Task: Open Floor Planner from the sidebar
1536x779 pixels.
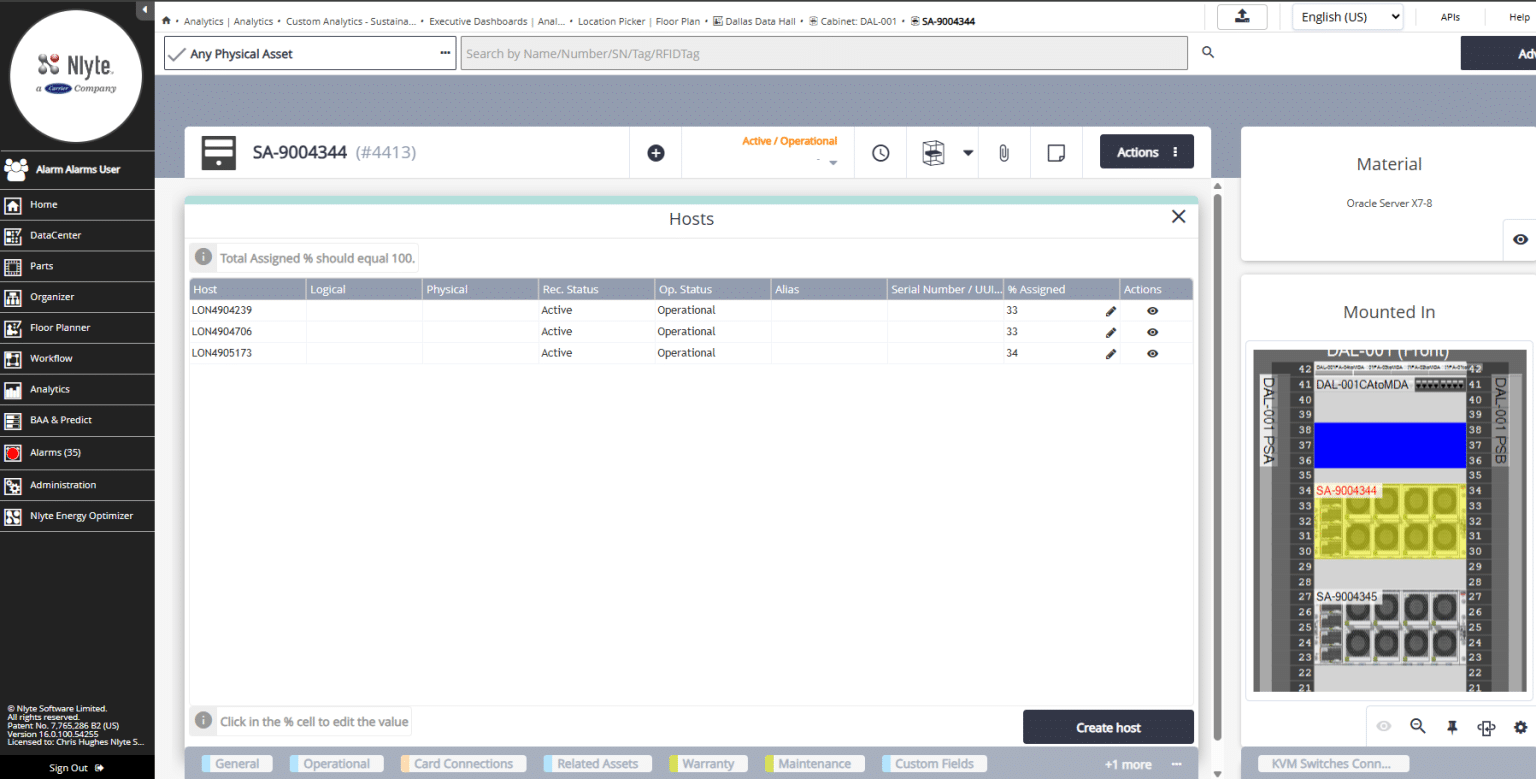Action: (x=60, y=328)
